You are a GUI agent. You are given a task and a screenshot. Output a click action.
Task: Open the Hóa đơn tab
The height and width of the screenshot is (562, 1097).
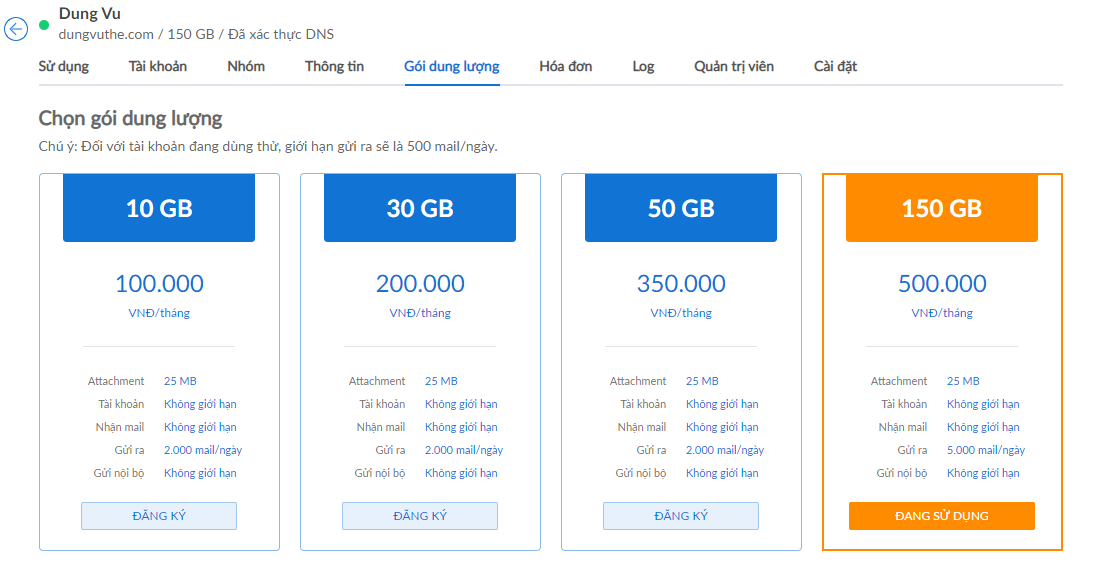(x=566, y=66)
